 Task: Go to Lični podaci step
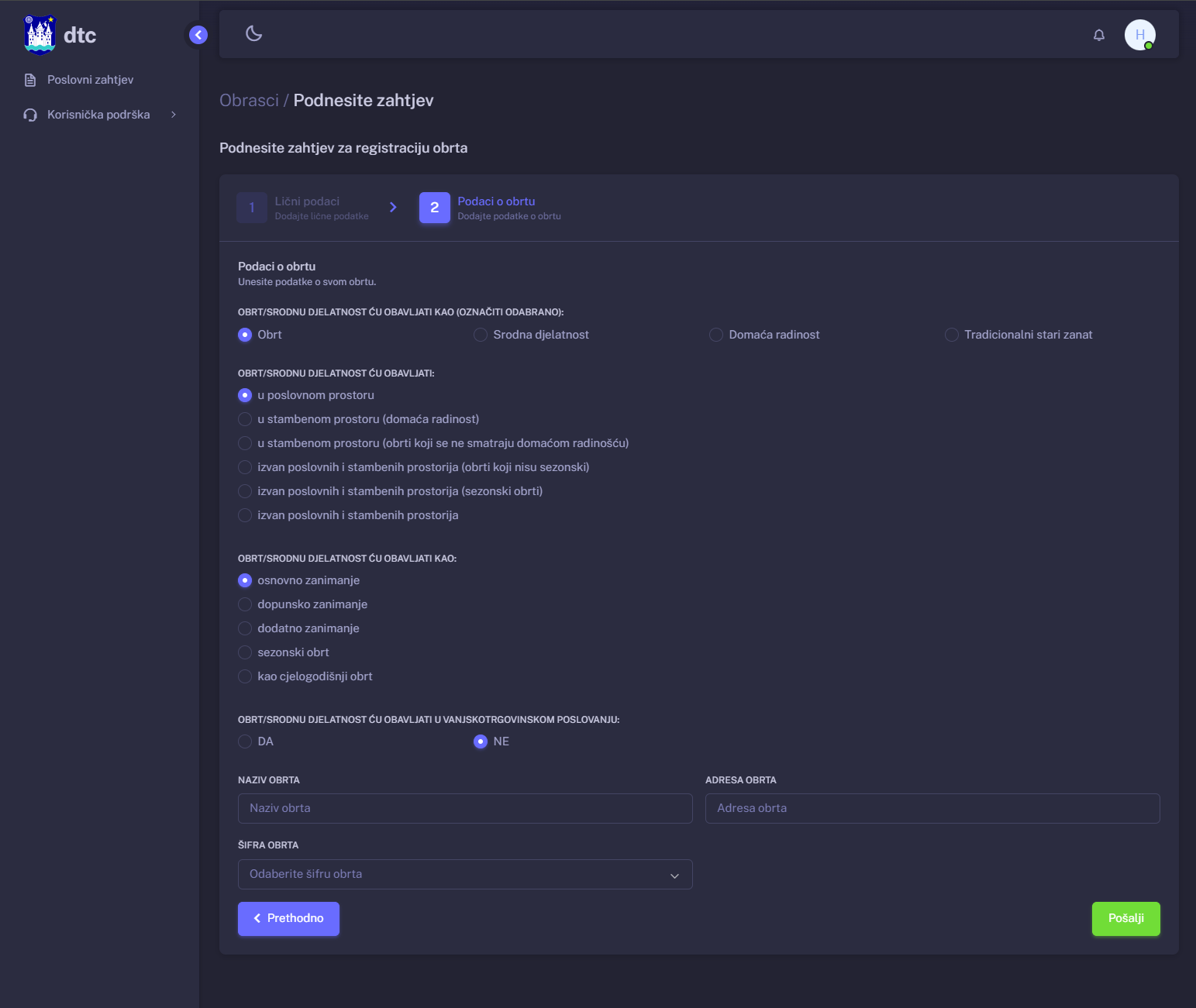coord(306,208)
